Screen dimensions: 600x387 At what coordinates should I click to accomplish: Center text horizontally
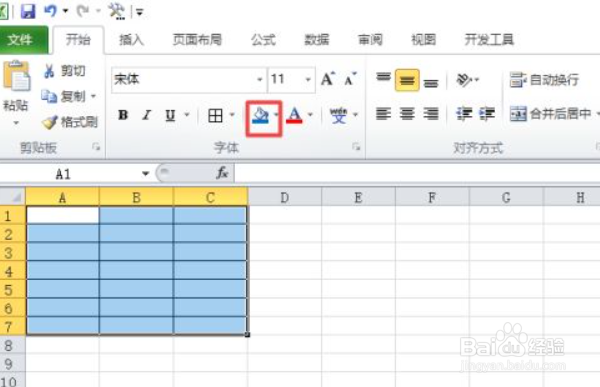[x=407, y=114]
